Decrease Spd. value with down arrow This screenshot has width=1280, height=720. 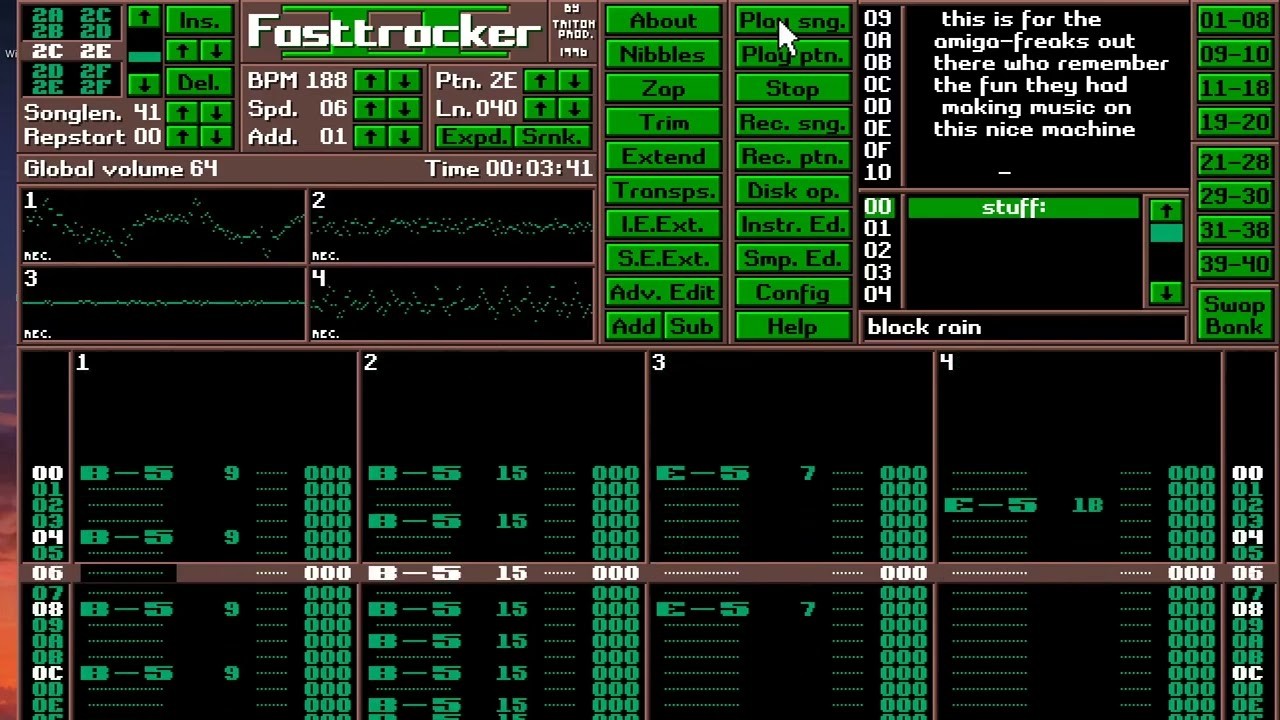[x=404, y=109]
